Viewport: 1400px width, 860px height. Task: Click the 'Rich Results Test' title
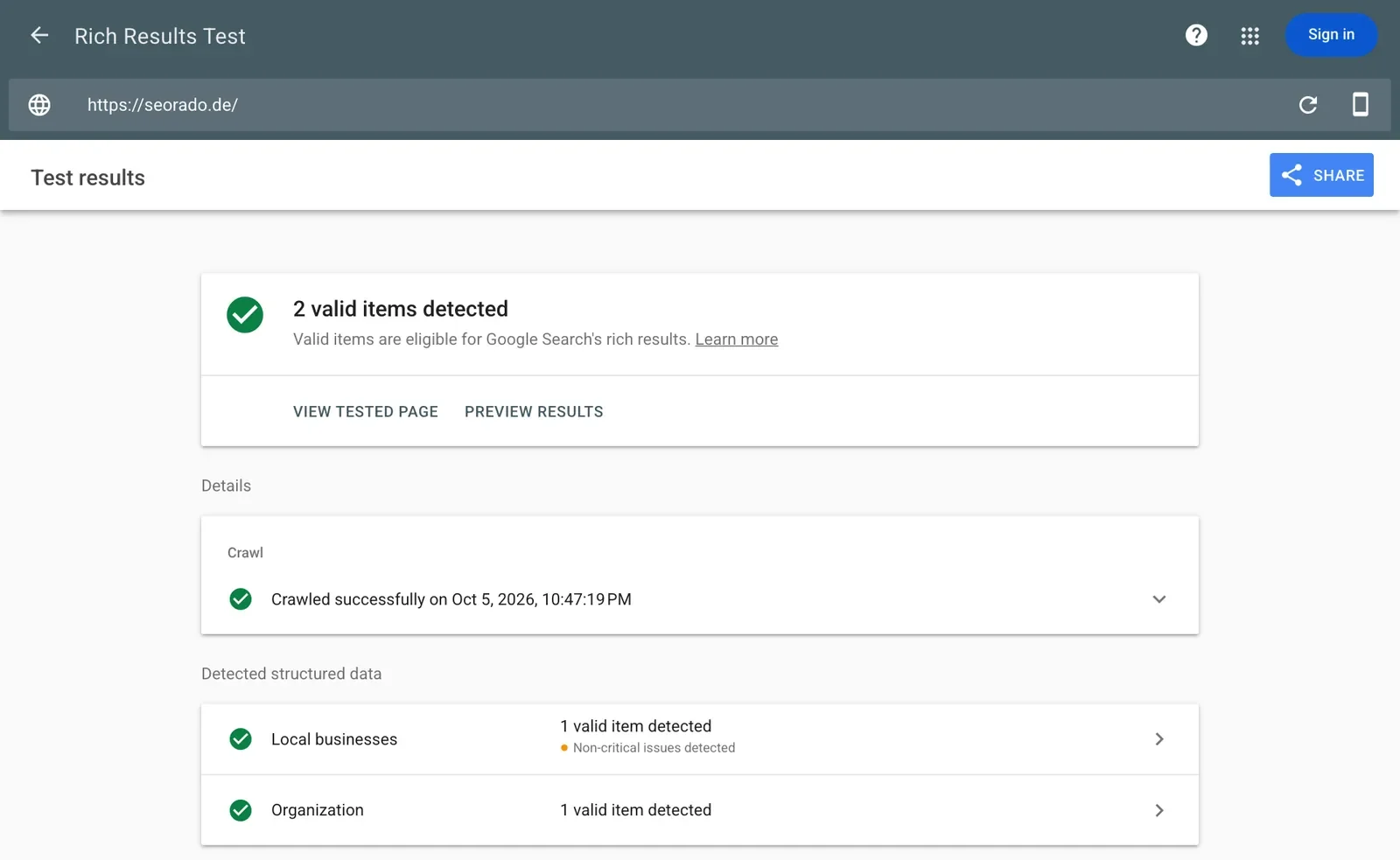(x=160, y=36)
